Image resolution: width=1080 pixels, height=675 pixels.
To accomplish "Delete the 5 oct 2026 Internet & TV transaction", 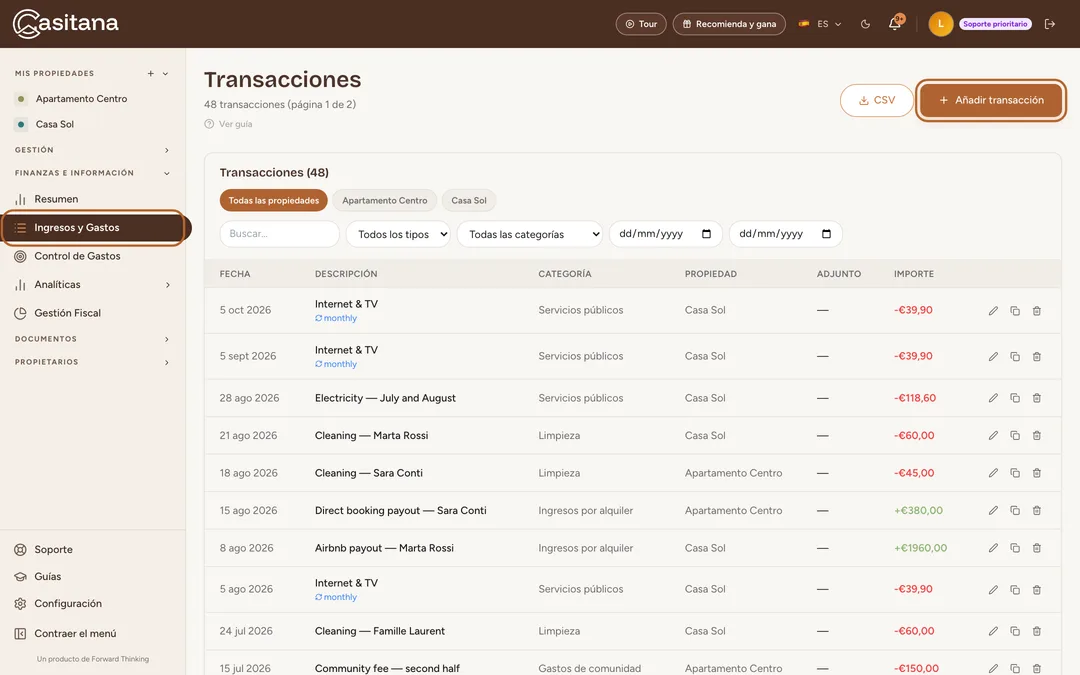I will pyautogui.click(x=1037, y=311).
